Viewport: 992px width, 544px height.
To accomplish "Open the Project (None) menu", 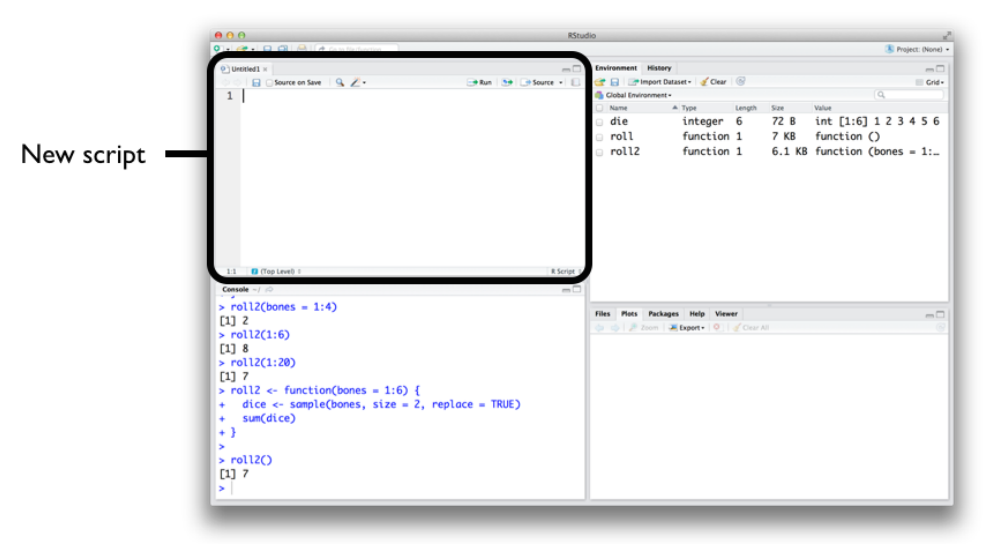I will point(918,49).
